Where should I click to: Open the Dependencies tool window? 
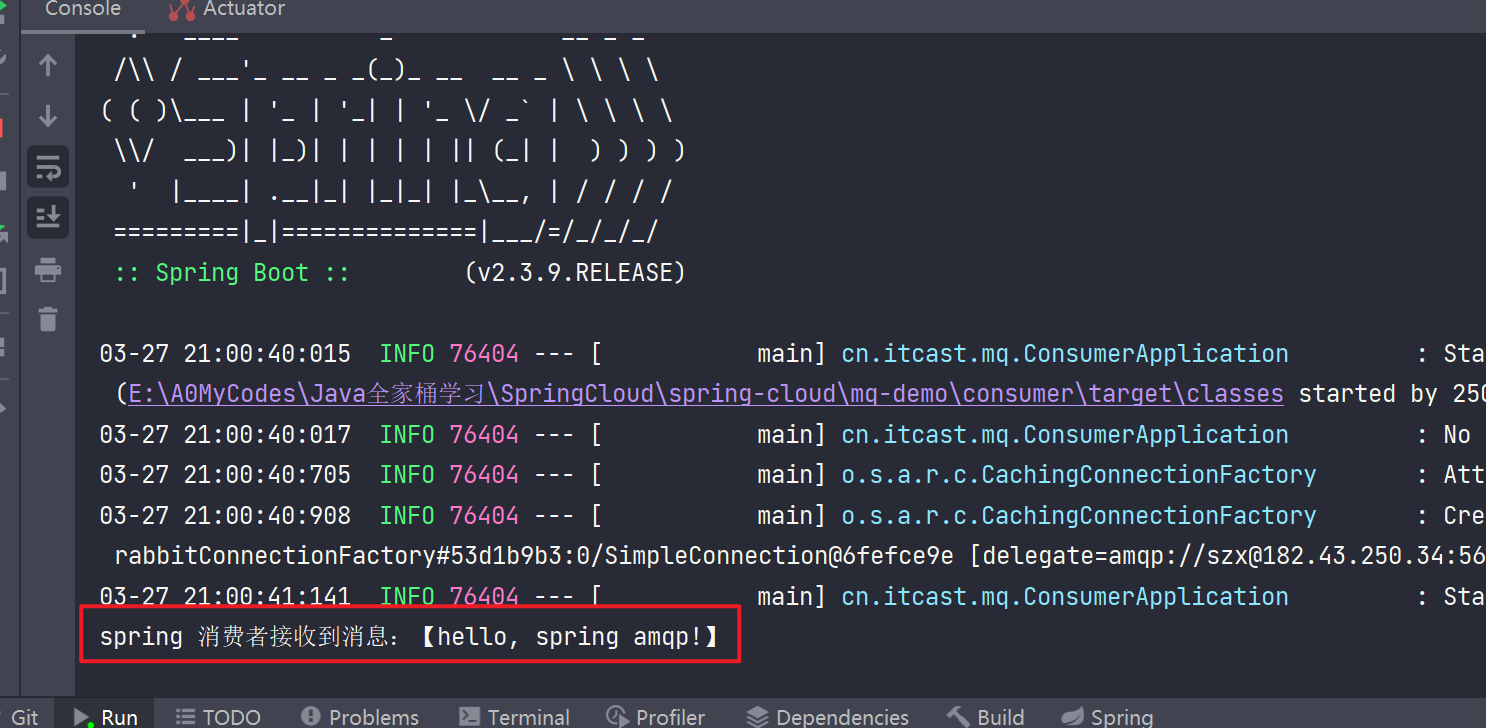(828, 717)
